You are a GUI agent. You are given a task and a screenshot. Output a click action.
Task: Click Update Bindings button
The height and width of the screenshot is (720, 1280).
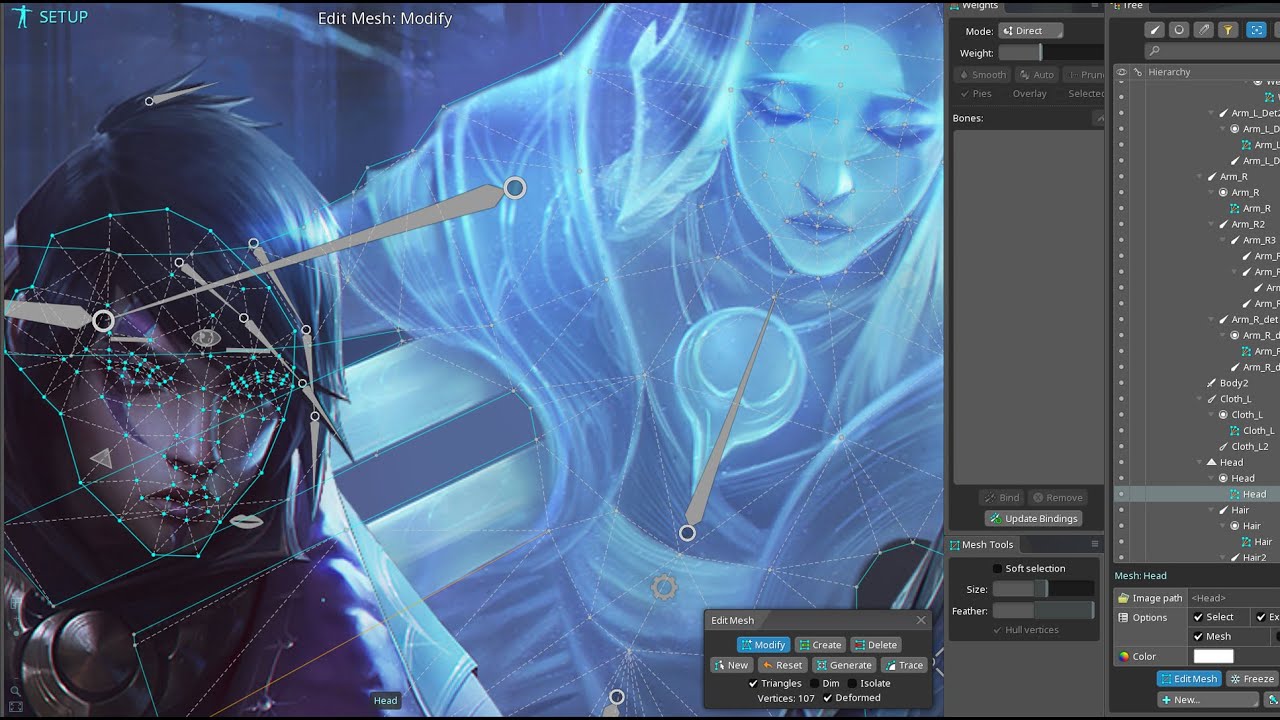coord(1033,518)
